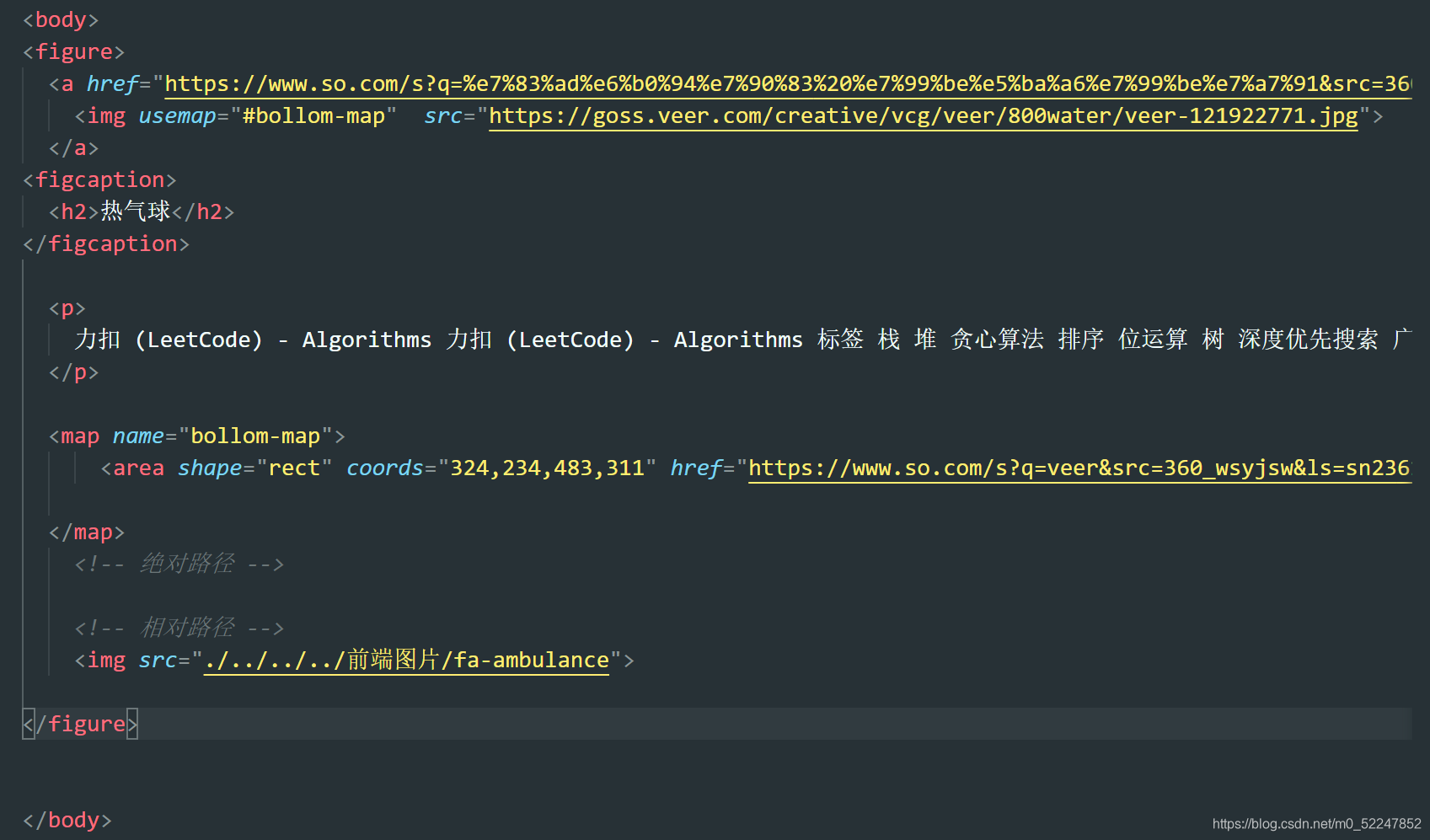Click the closing </body> tag
This screenshot has height=840, width=1430.
pos(67,821)
